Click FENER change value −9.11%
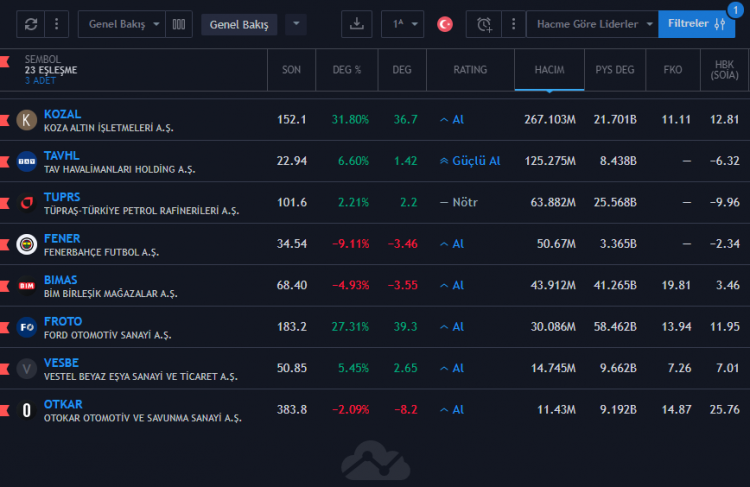 [351, 244]
